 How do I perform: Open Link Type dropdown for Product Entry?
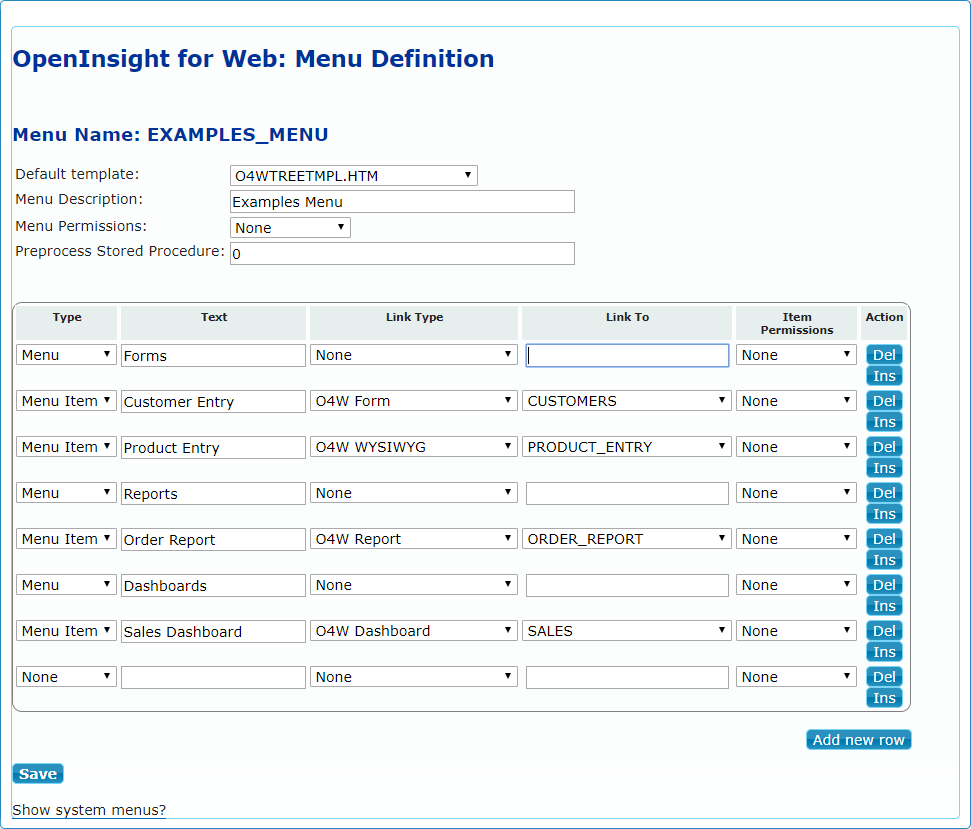point(414,447)
